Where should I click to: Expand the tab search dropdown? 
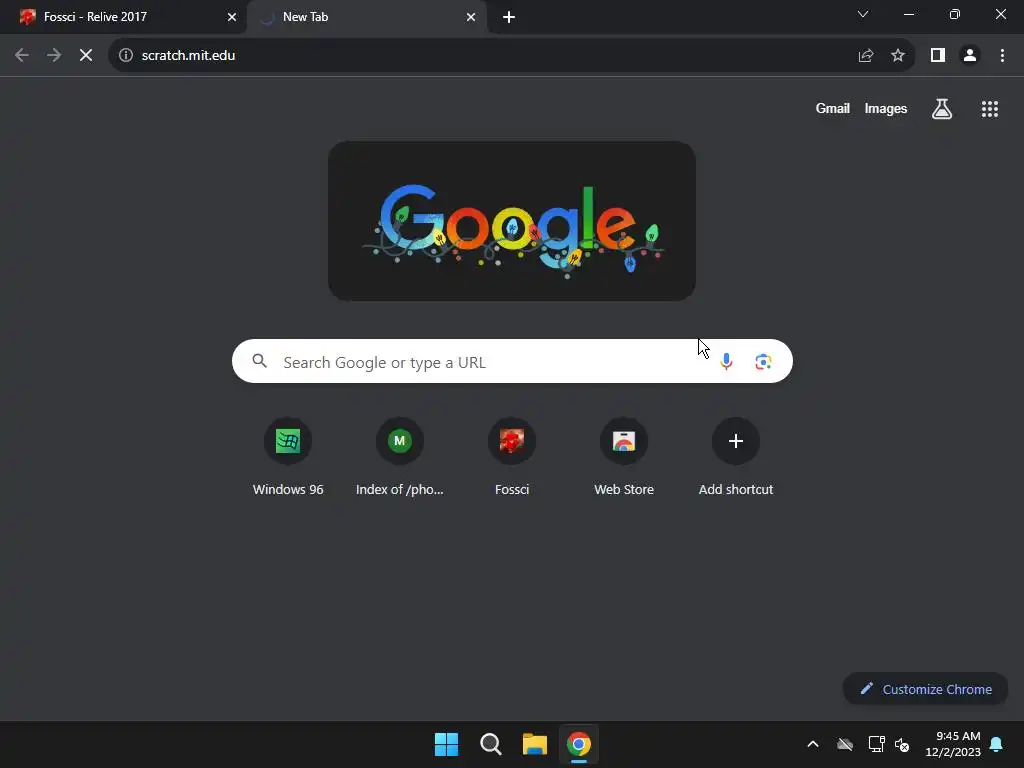[863, 14]
